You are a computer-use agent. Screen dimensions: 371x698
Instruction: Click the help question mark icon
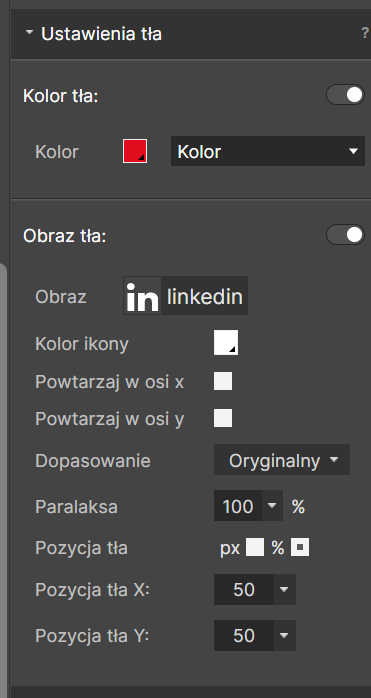(x=365, y=34)
